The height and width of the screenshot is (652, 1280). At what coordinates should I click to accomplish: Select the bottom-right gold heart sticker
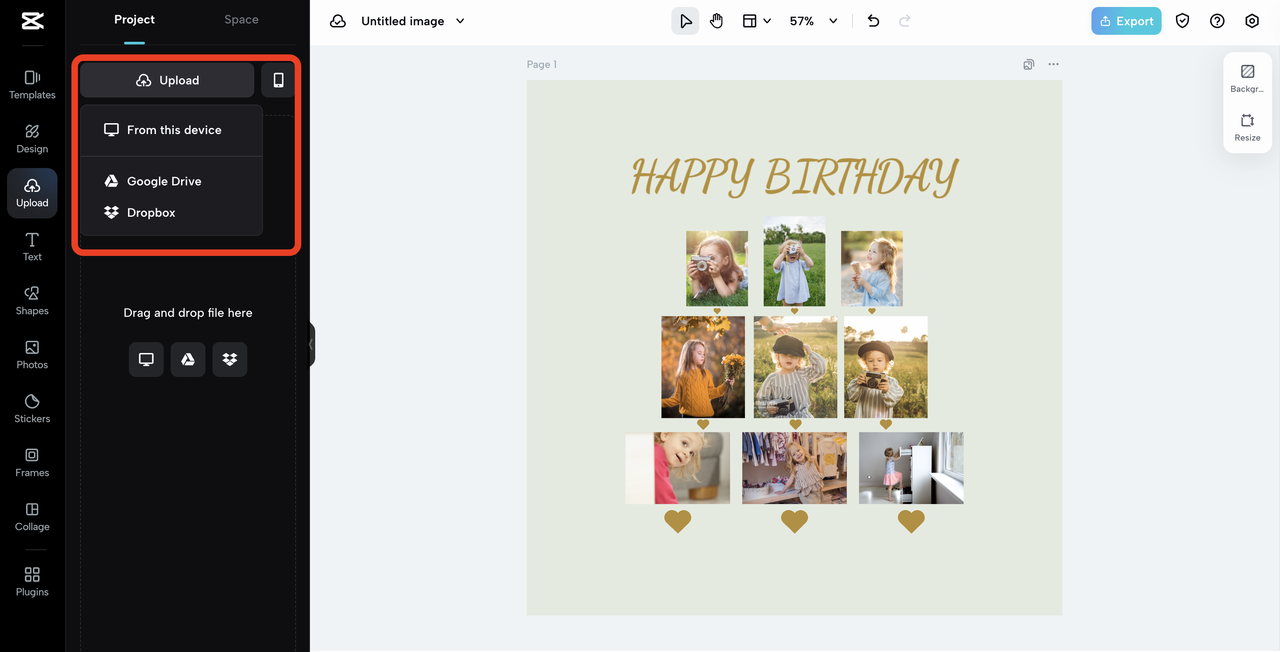coord(911,521)
